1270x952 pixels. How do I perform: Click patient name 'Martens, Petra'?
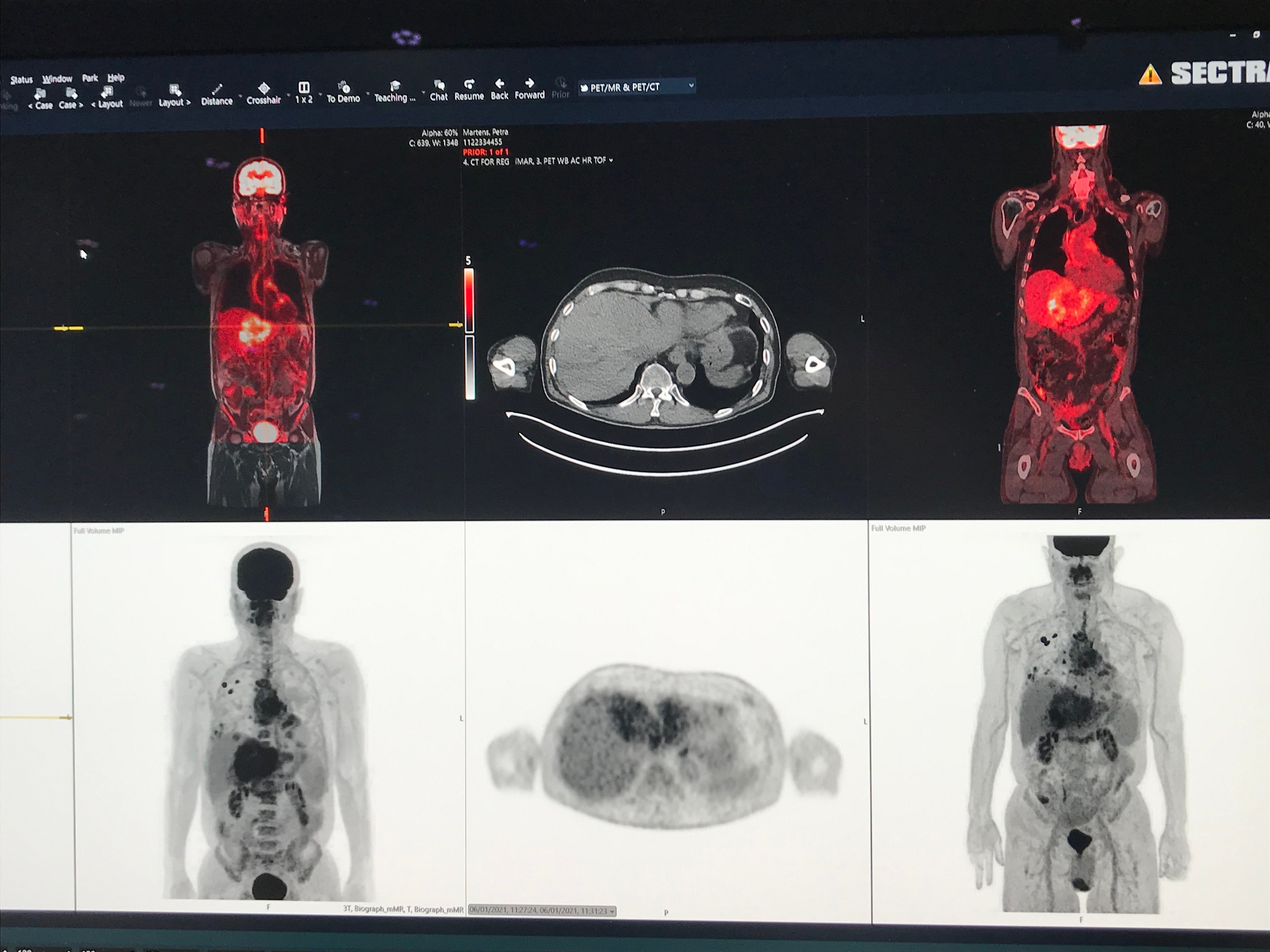(485, 132)
